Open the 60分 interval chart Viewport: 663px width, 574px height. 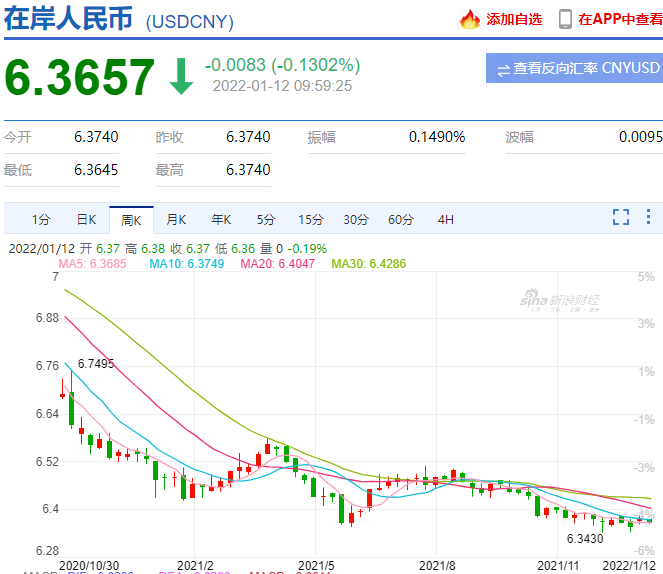point(401,220)
